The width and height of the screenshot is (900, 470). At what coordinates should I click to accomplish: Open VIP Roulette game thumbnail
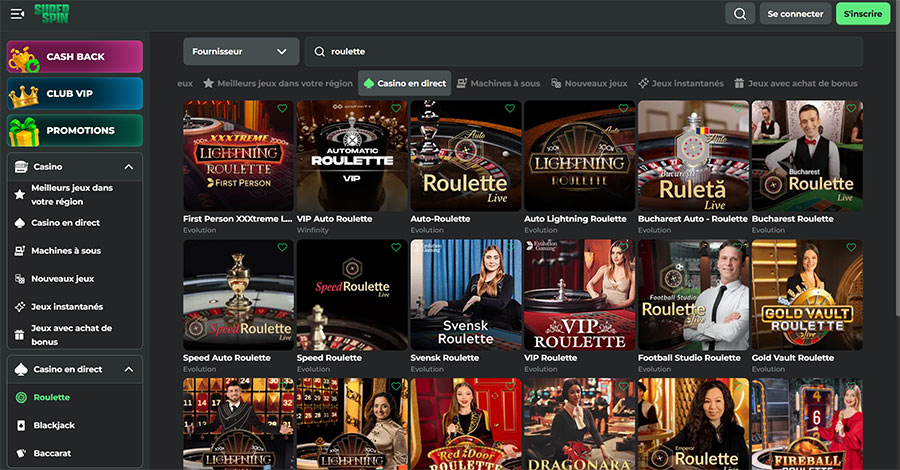coord(580,295)
